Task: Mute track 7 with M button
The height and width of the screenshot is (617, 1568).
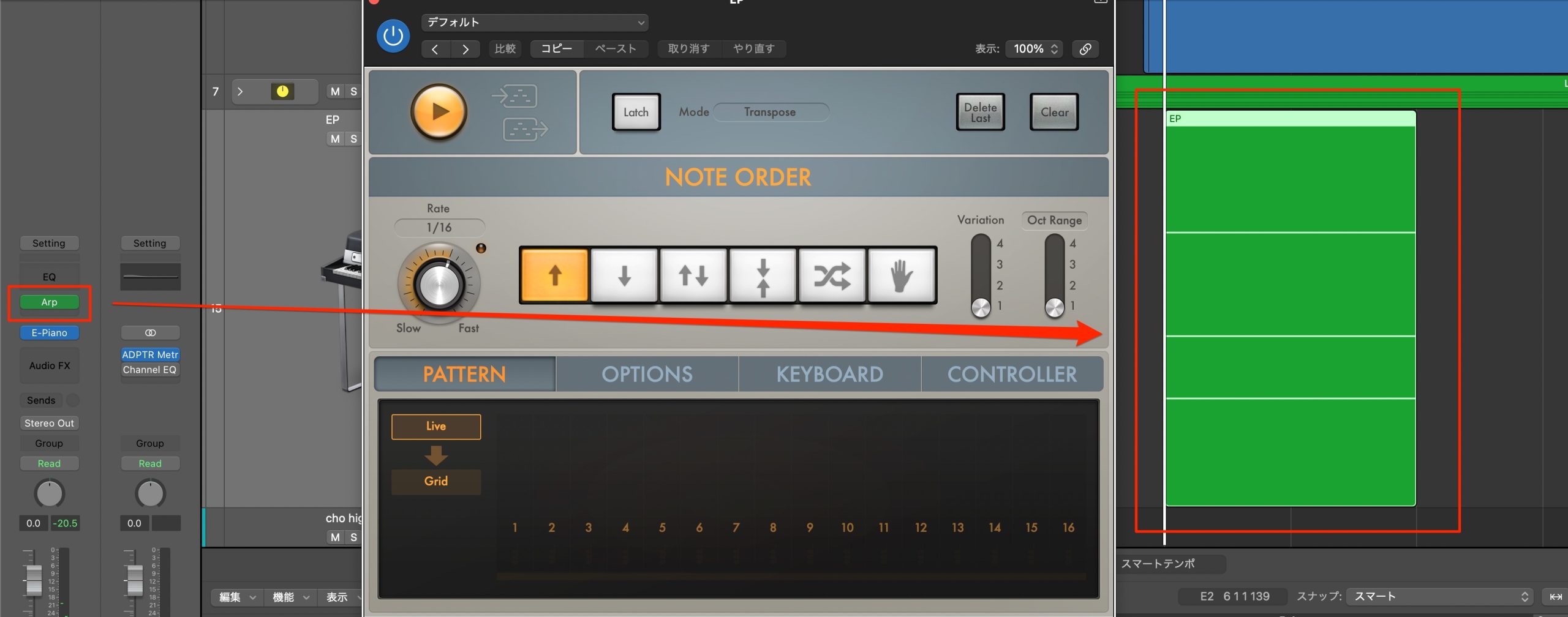Action: point(335,92)
